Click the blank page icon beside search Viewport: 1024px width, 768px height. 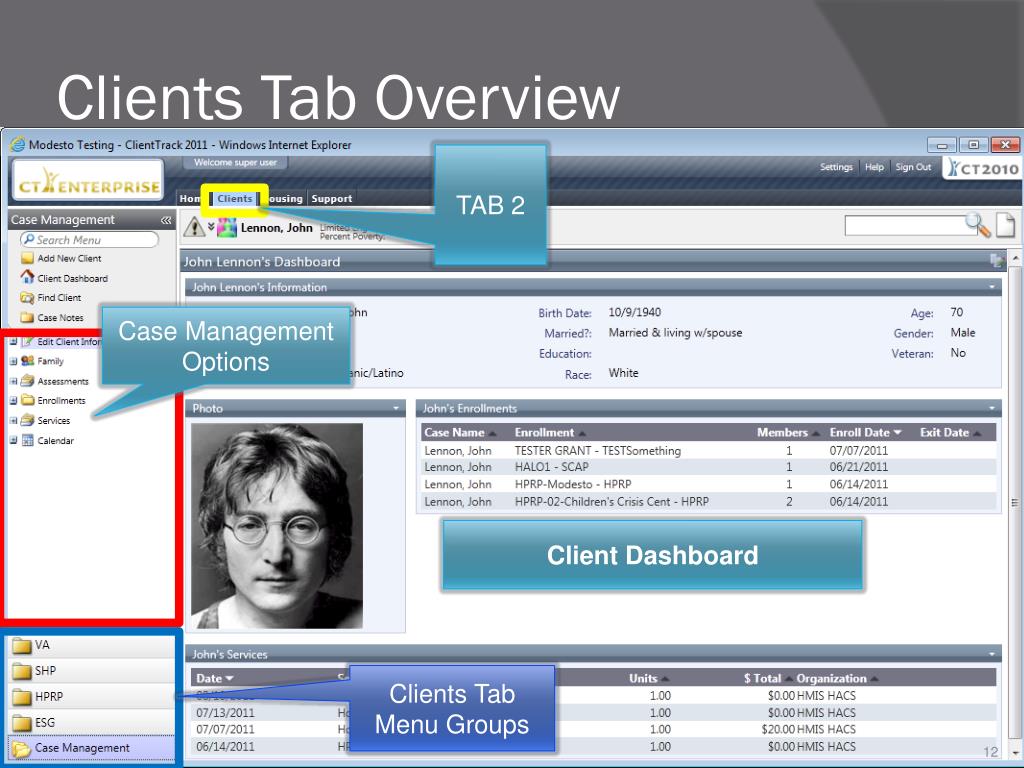(x=1004, y=226)
